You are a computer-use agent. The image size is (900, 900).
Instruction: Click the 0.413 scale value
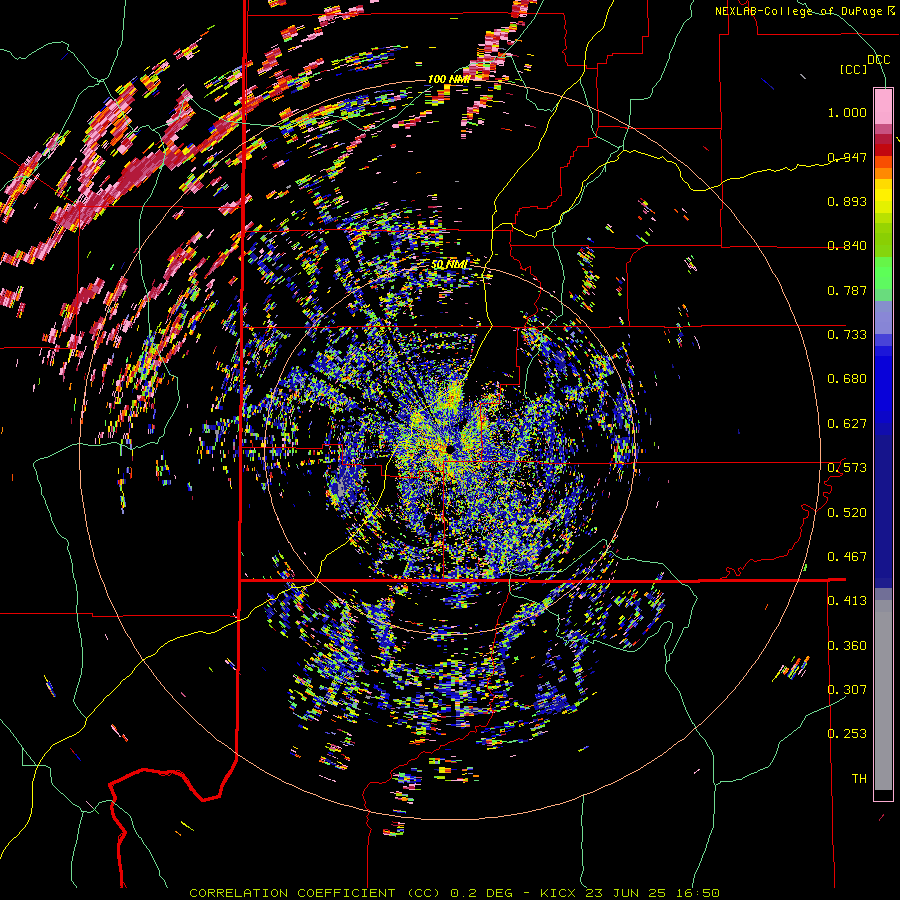click(x=847, y=600)
